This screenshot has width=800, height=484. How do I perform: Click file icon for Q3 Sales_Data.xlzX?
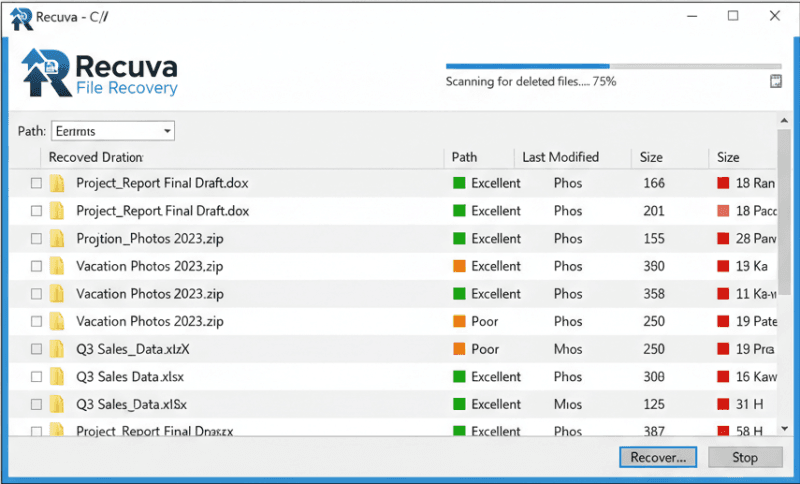[x=58, y=349]
